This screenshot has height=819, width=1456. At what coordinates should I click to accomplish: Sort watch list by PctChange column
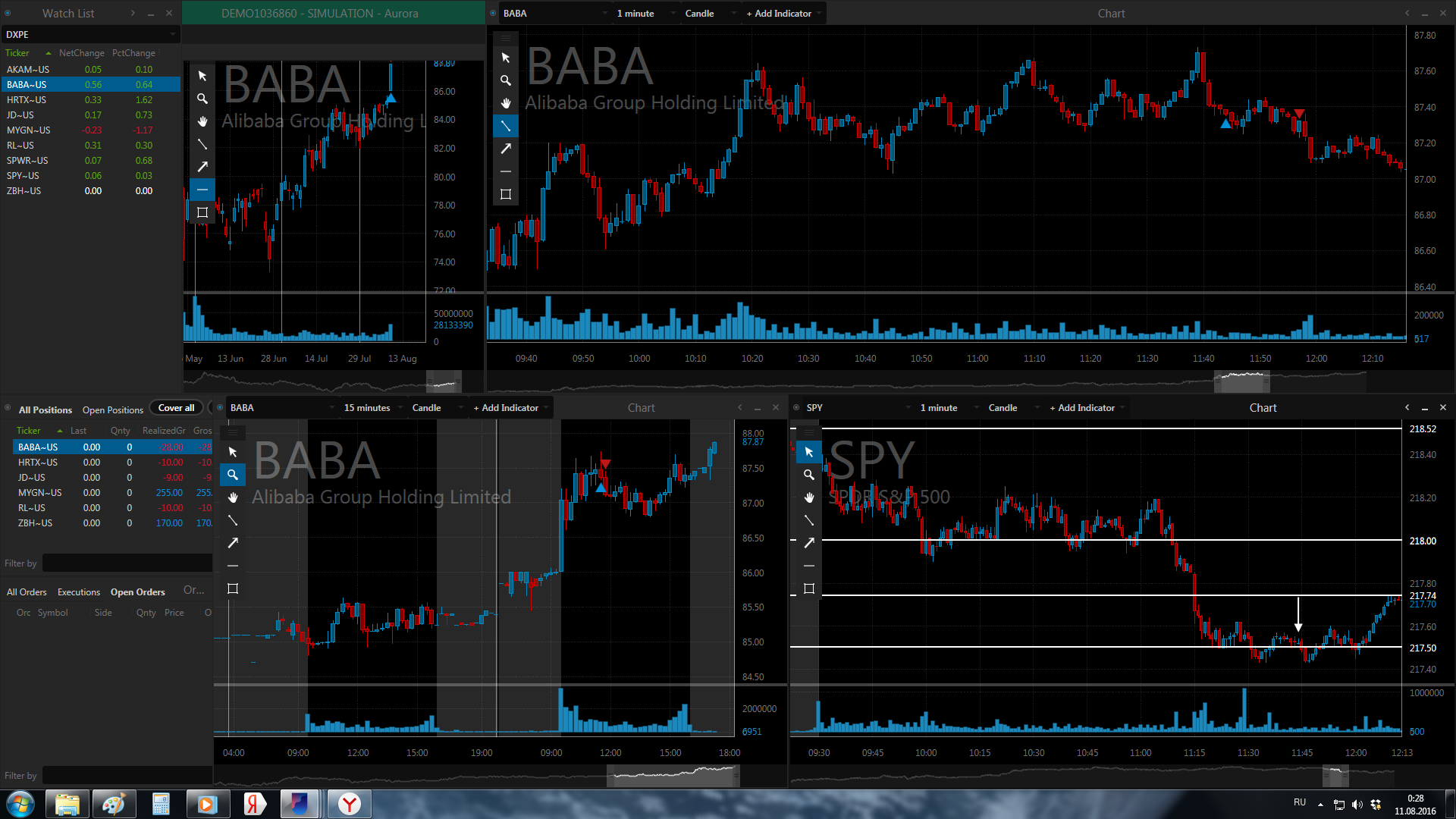point(133,53)
